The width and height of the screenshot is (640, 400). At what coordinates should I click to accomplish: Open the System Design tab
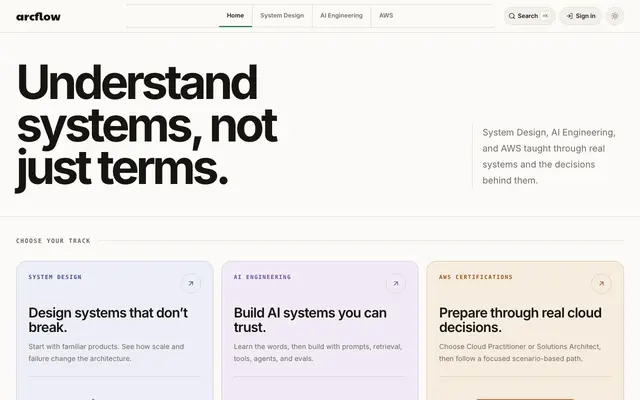(282, 16)
